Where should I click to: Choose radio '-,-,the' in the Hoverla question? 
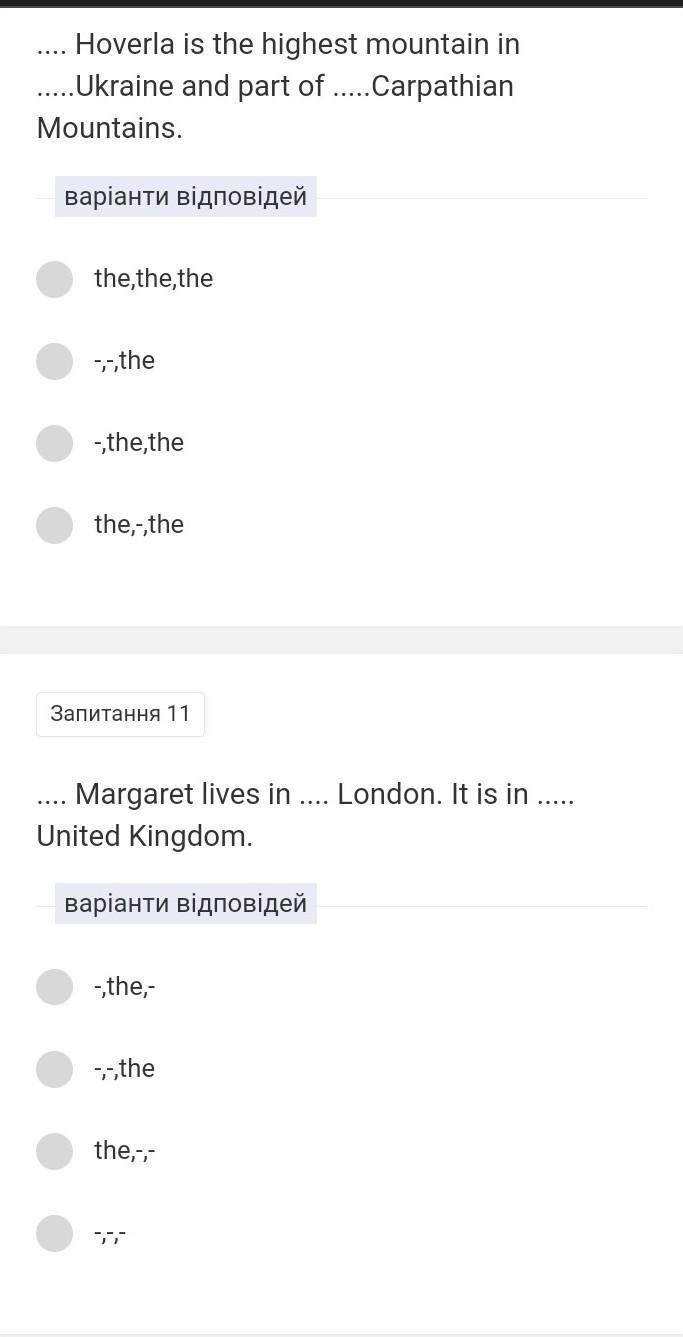pos(54,361)
